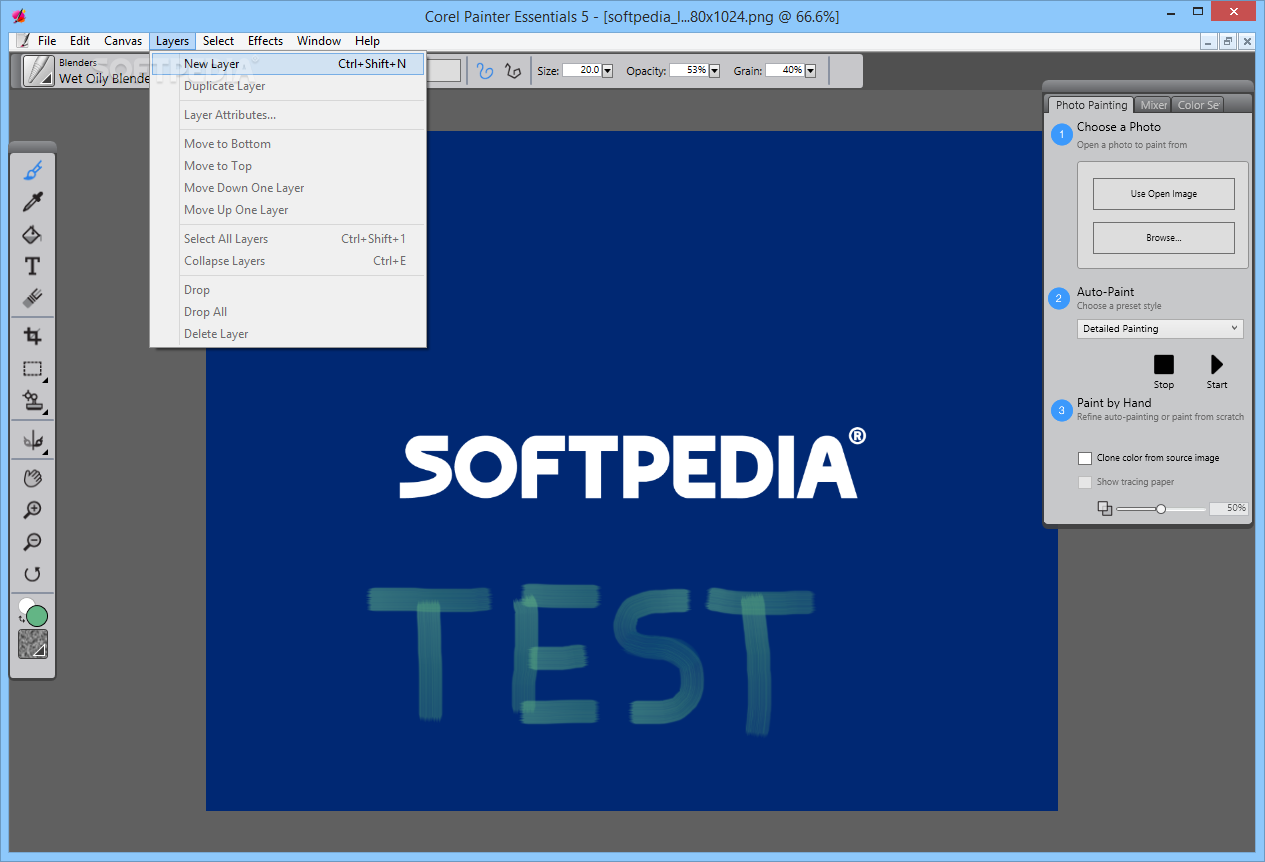The width and height of the screenshot is (1265, 862).
Task: Select the Zoom In magnifier tool
Action: (x=33, y=510)
